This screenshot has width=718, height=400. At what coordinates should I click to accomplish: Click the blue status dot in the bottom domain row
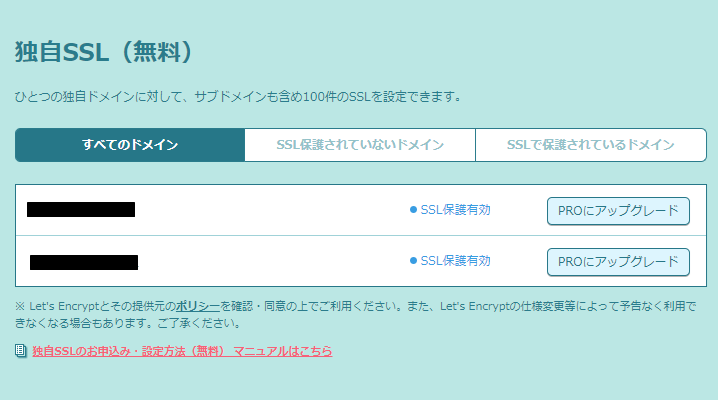coord(413,261)
